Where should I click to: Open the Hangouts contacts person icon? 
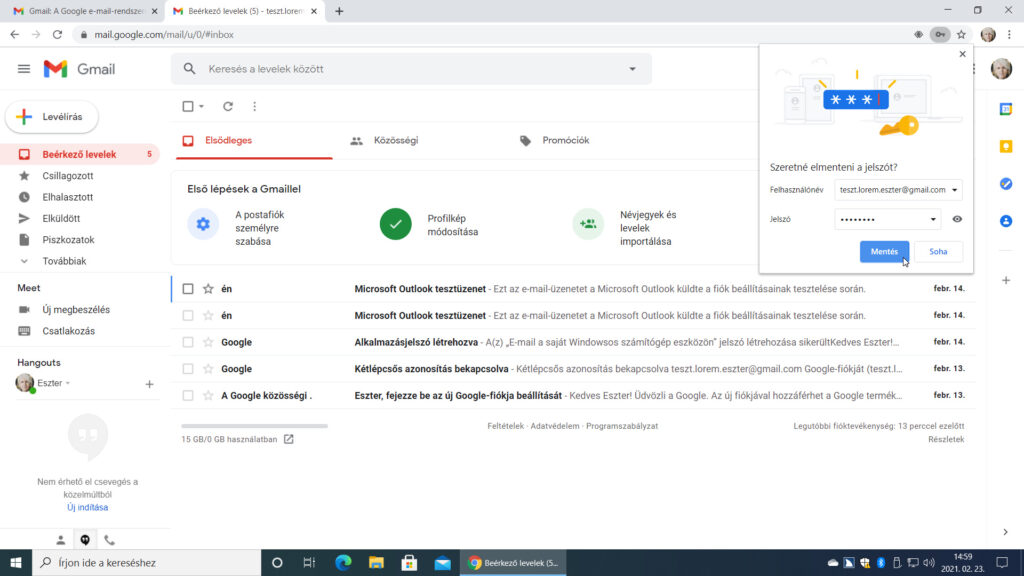(x=60, y=540)
